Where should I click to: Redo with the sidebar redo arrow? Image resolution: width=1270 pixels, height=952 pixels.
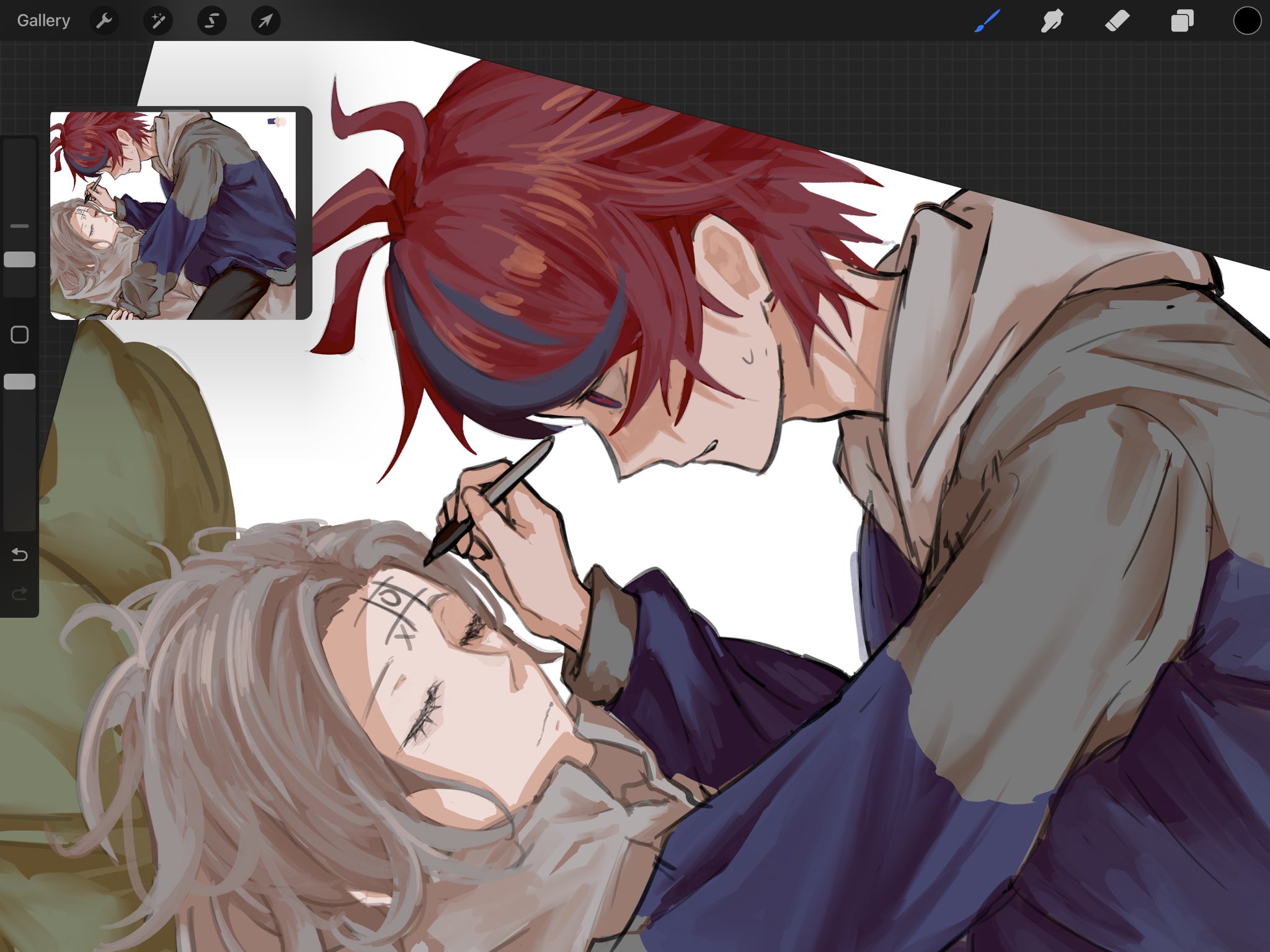(x=20, y=594)
